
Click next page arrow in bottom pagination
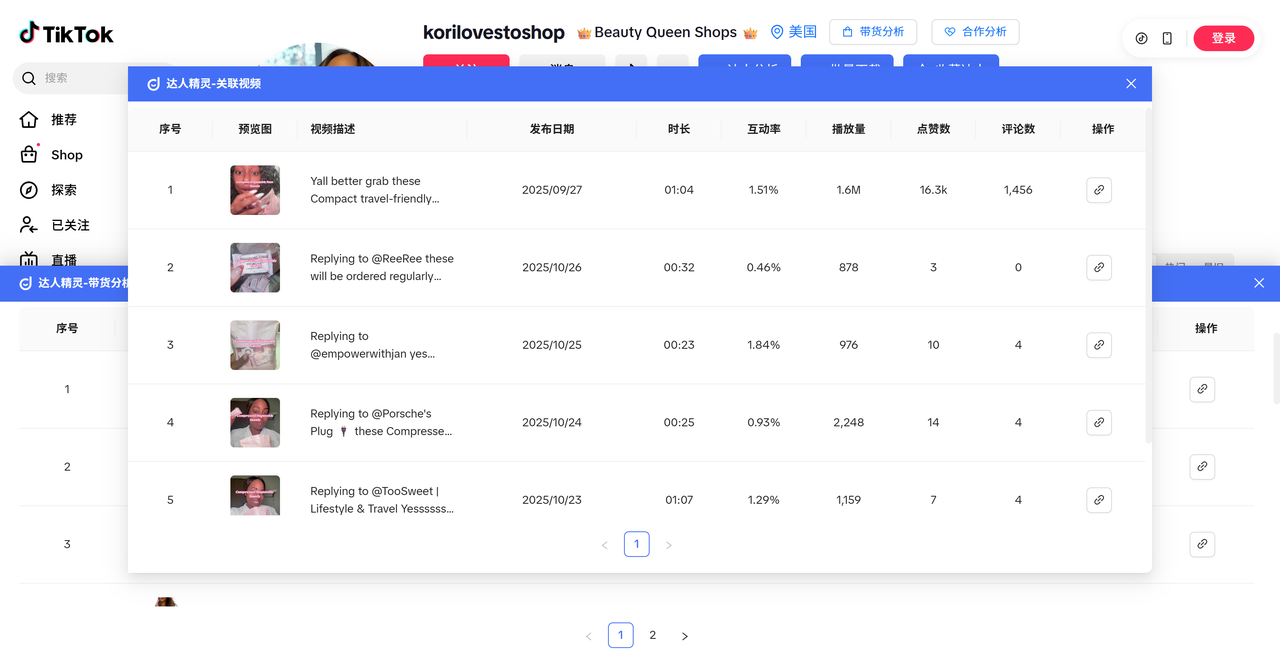685,636
